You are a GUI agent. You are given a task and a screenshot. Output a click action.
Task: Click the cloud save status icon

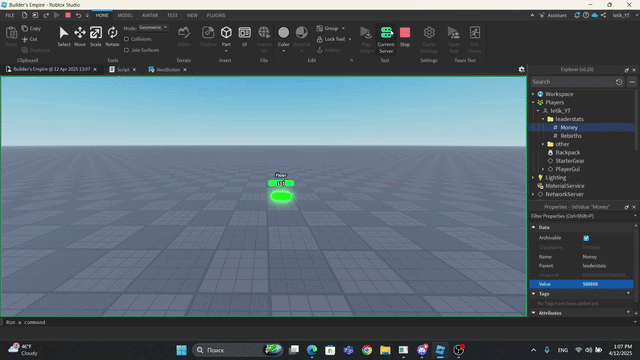point(595,15)
